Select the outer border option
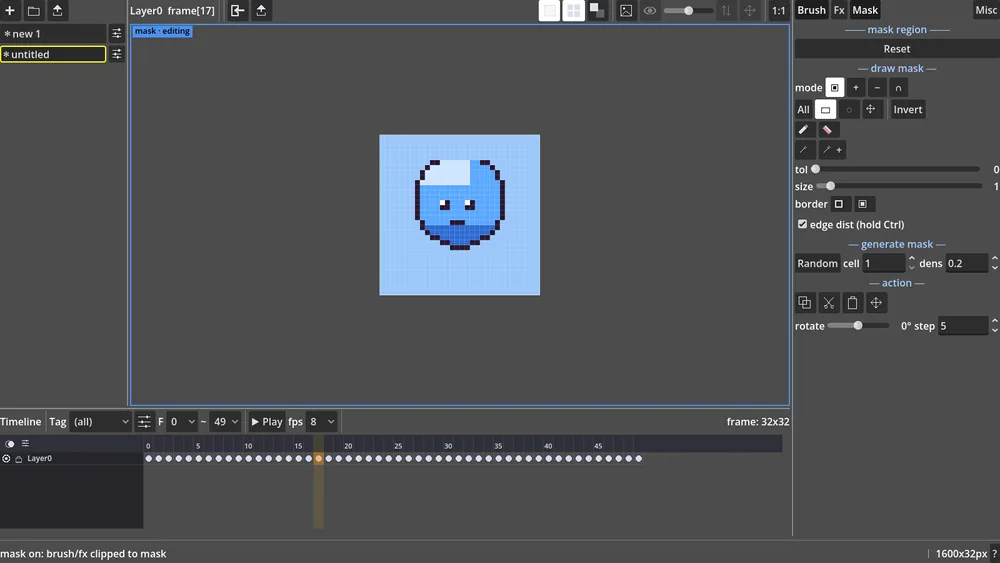Viewport: 1000px width, 563px height. click(839, 204)
